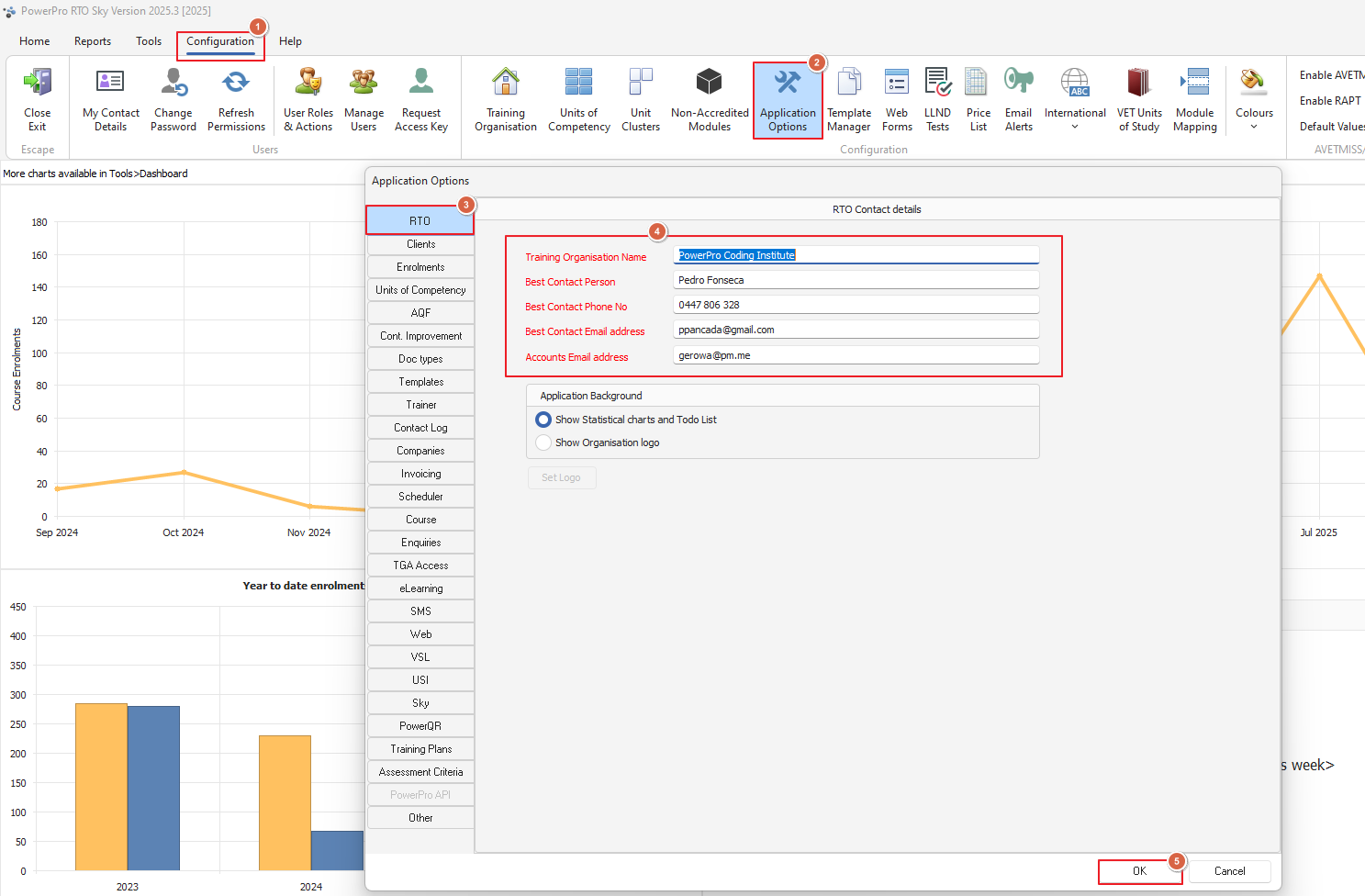
Task: Open the Cont. Improvement tab
Action: 421,336
